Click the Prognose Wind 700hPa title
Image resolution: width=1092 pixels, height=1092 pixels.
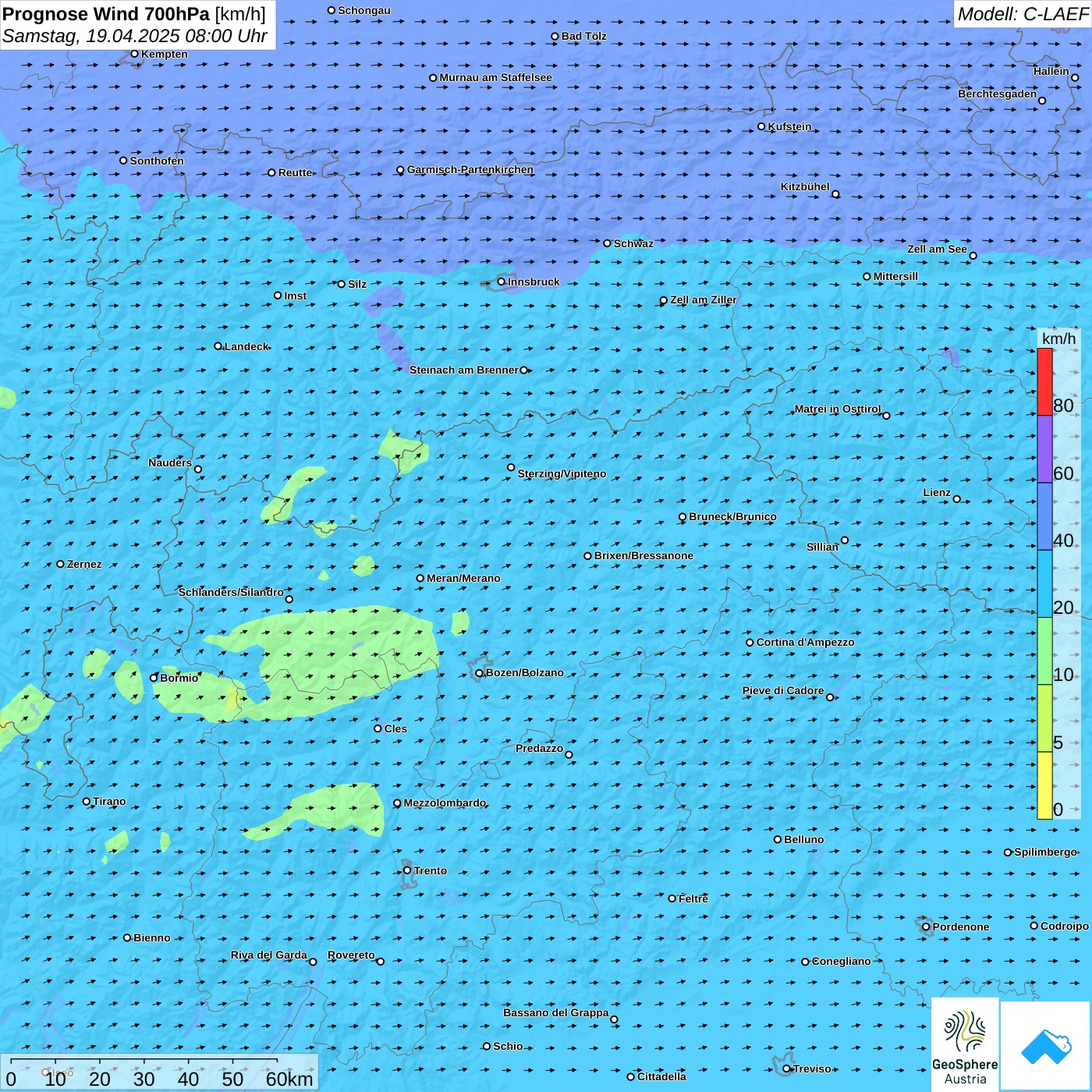pyautogui.click(x=134, y=13)
